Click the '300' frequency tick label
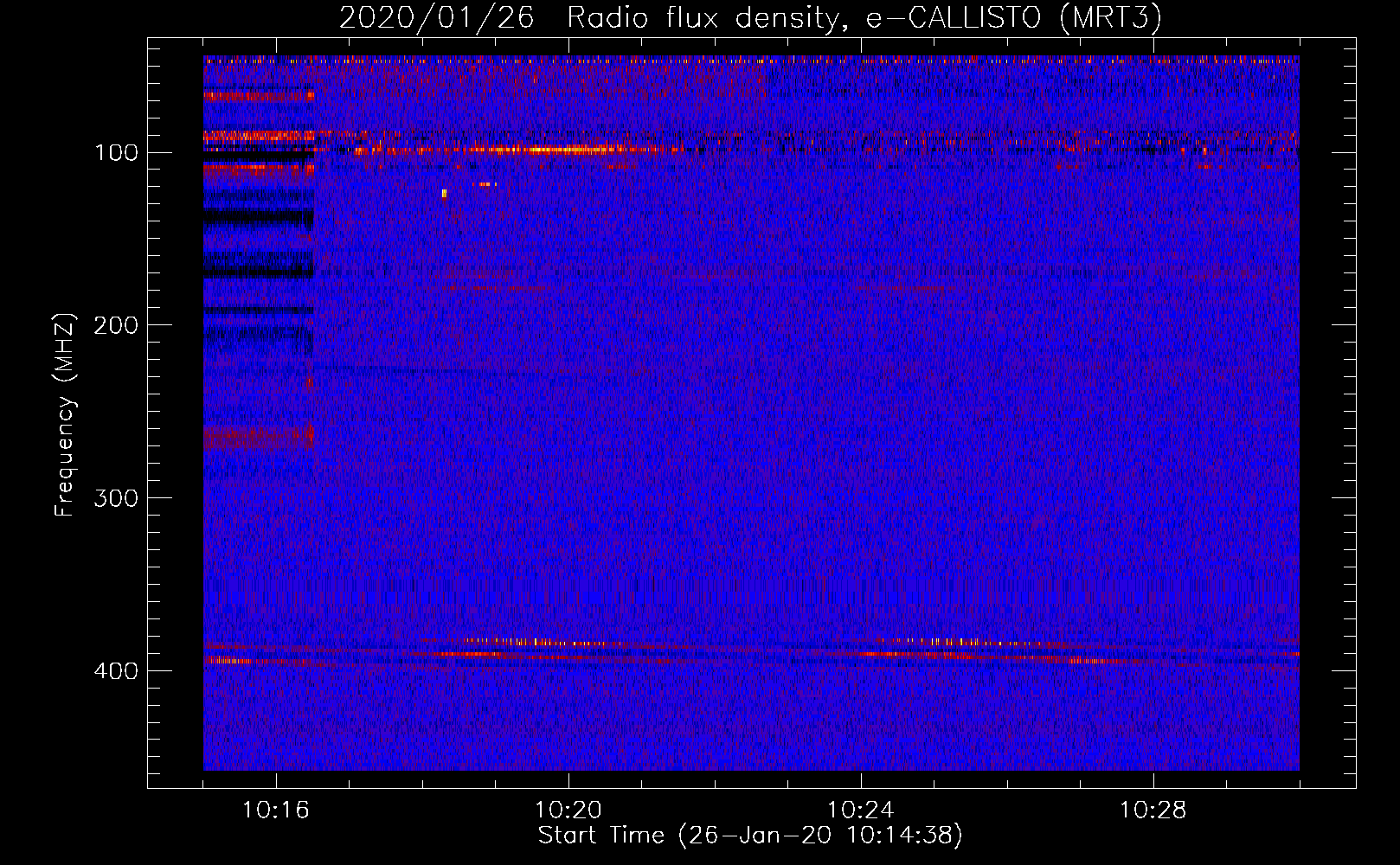 117,499
